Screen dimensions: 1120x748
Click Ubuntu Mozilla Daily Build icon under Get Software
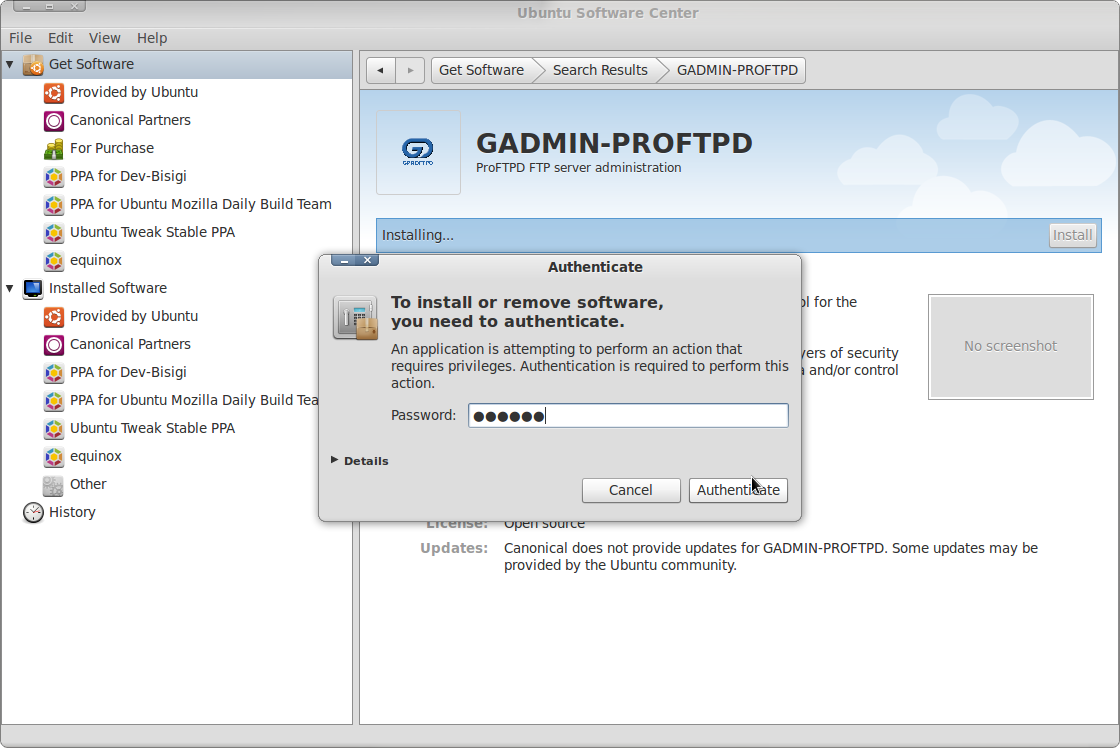[54, 205]
